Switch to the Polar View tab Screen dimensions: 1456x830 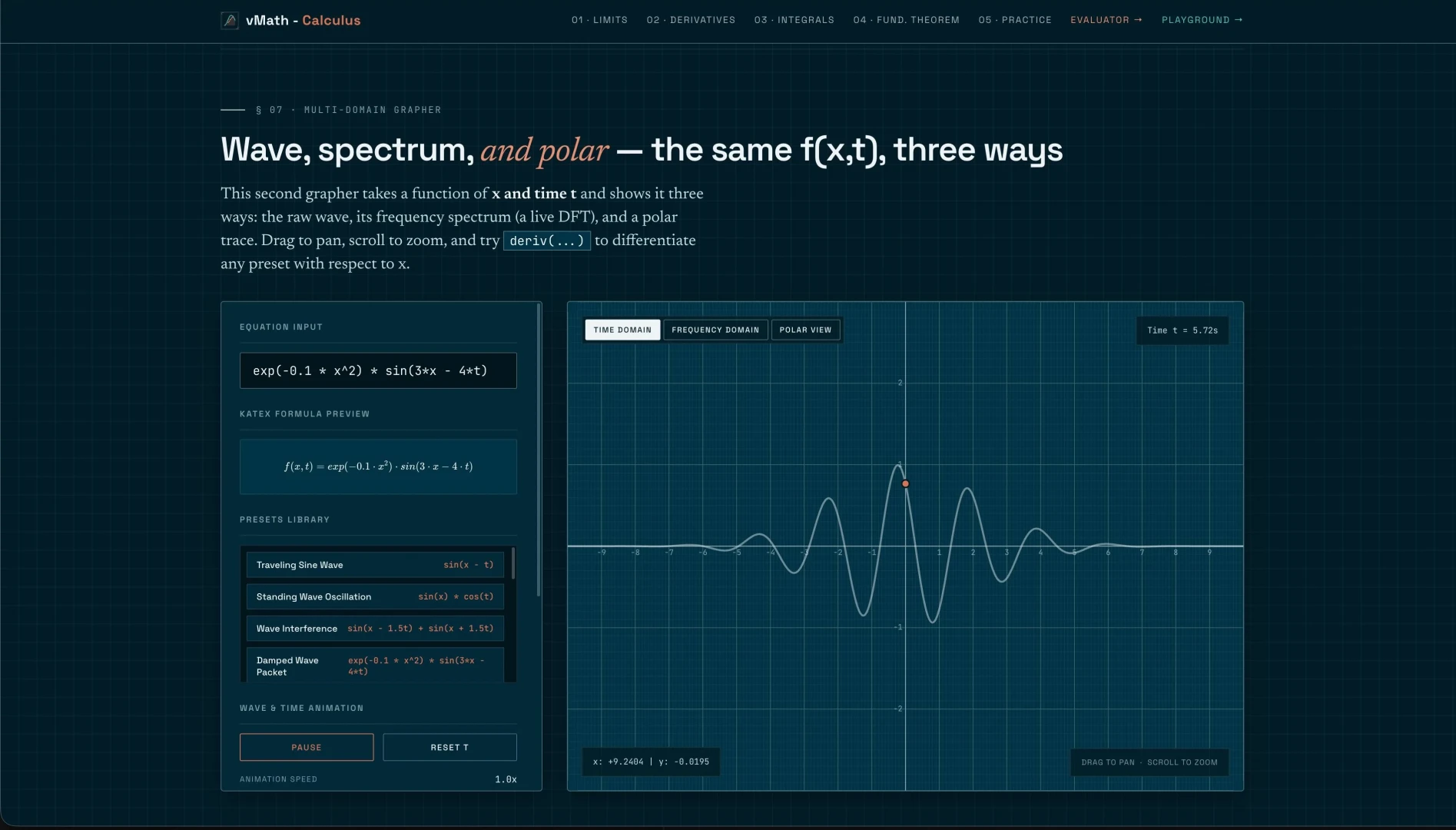coord(805,330)
